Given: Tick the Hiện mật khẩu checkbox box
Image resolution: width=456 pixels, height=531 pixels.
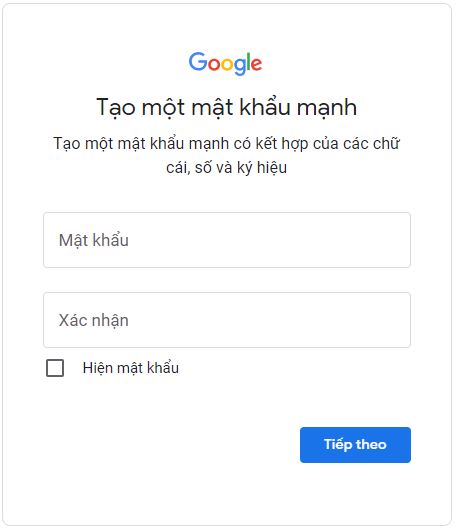Looking at the screenshot, I should (x=55, y=368).
